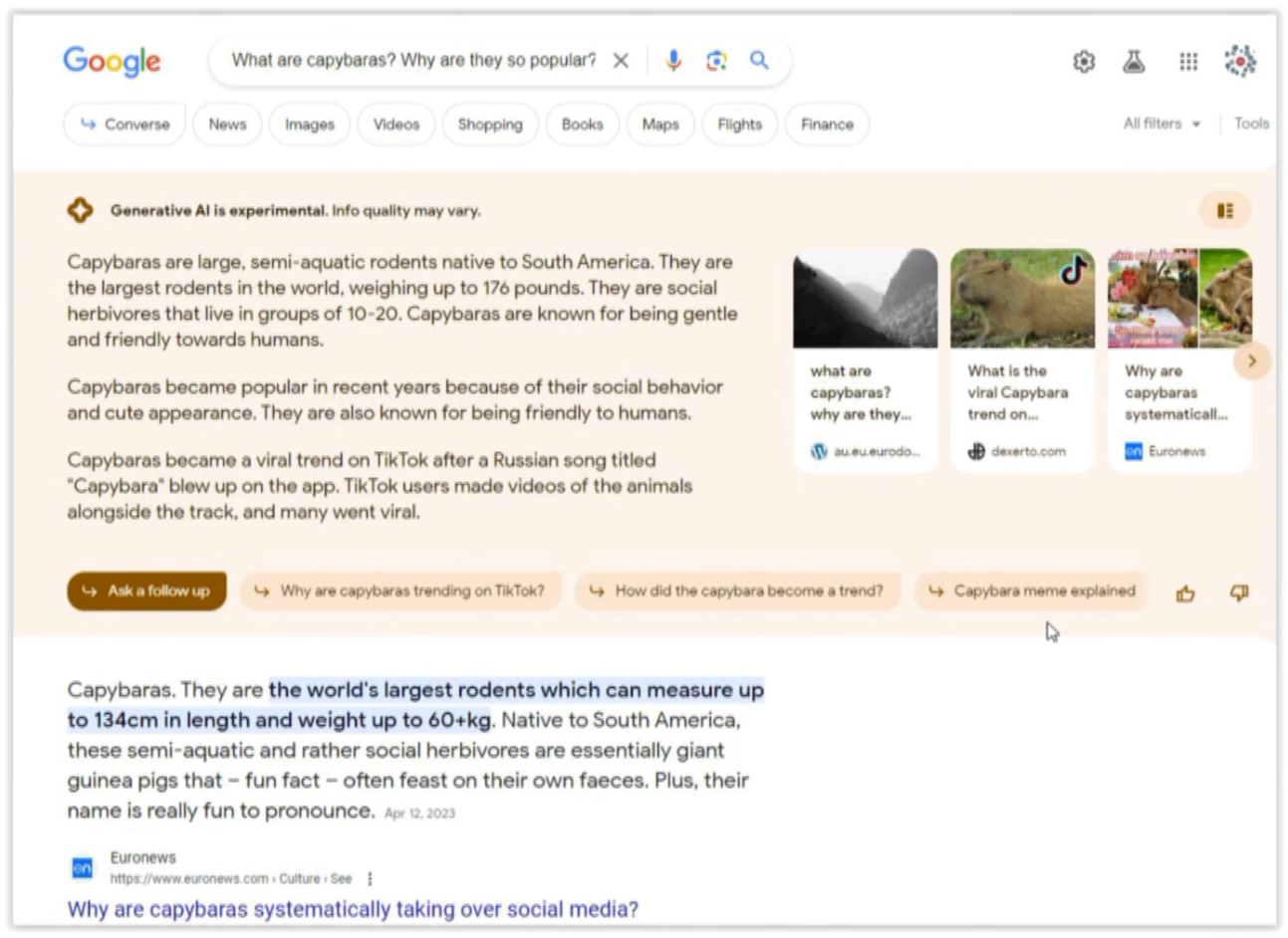Open the All filters dropdown
The width and height of the screenshot is (1288, 938).
point(1161,123)
